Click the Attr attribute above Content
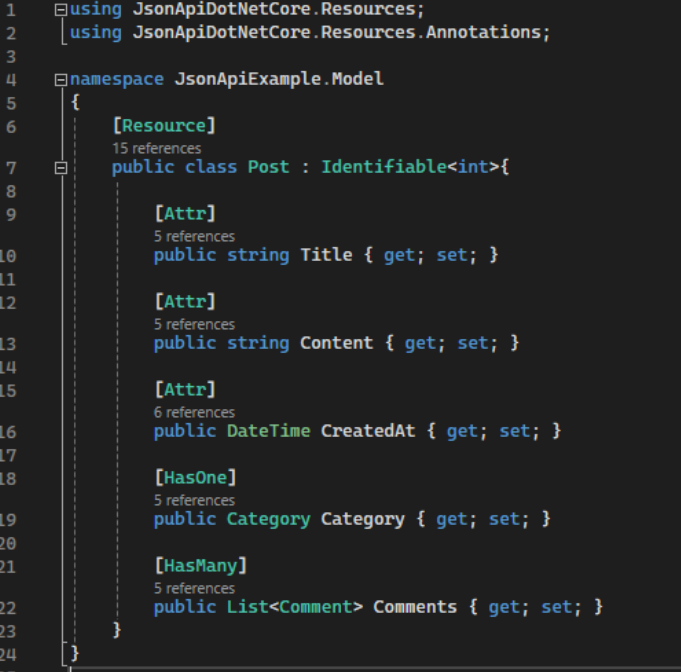 point(185,302)
